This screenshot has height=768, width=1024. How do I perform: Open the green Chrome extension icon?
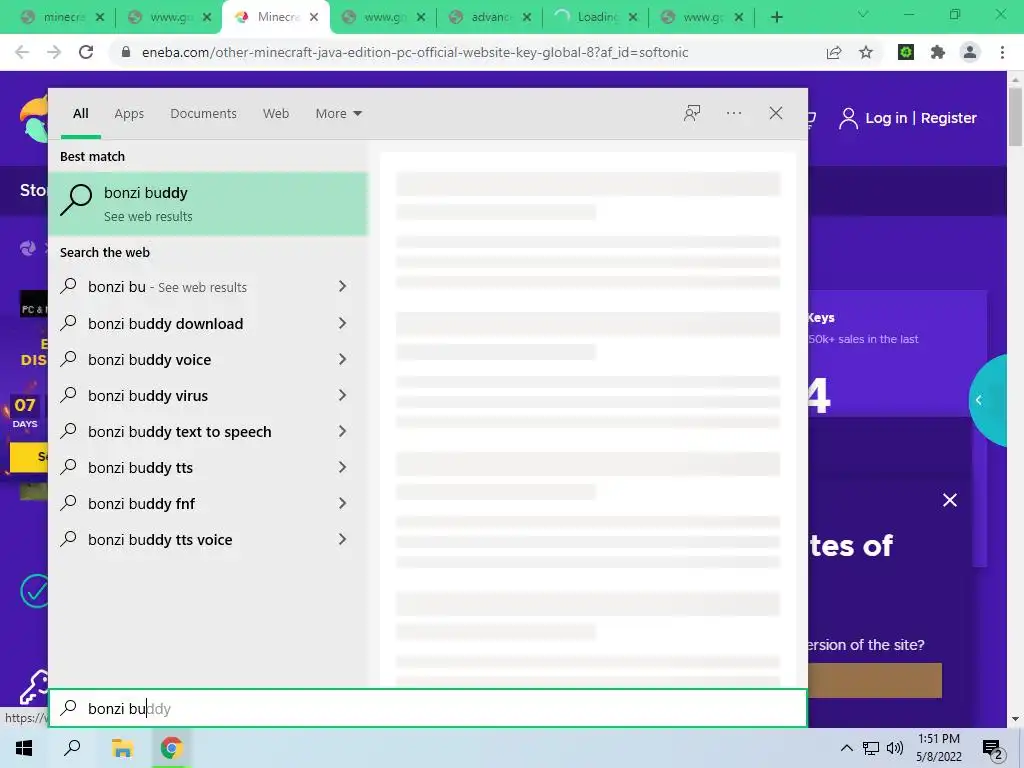click(x=906, y=52)
